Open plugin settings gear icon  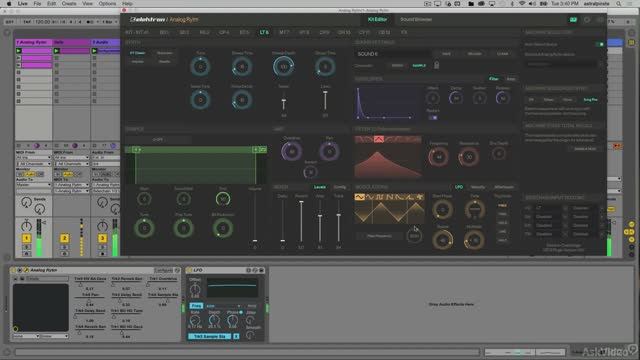(x=587, y=20)
